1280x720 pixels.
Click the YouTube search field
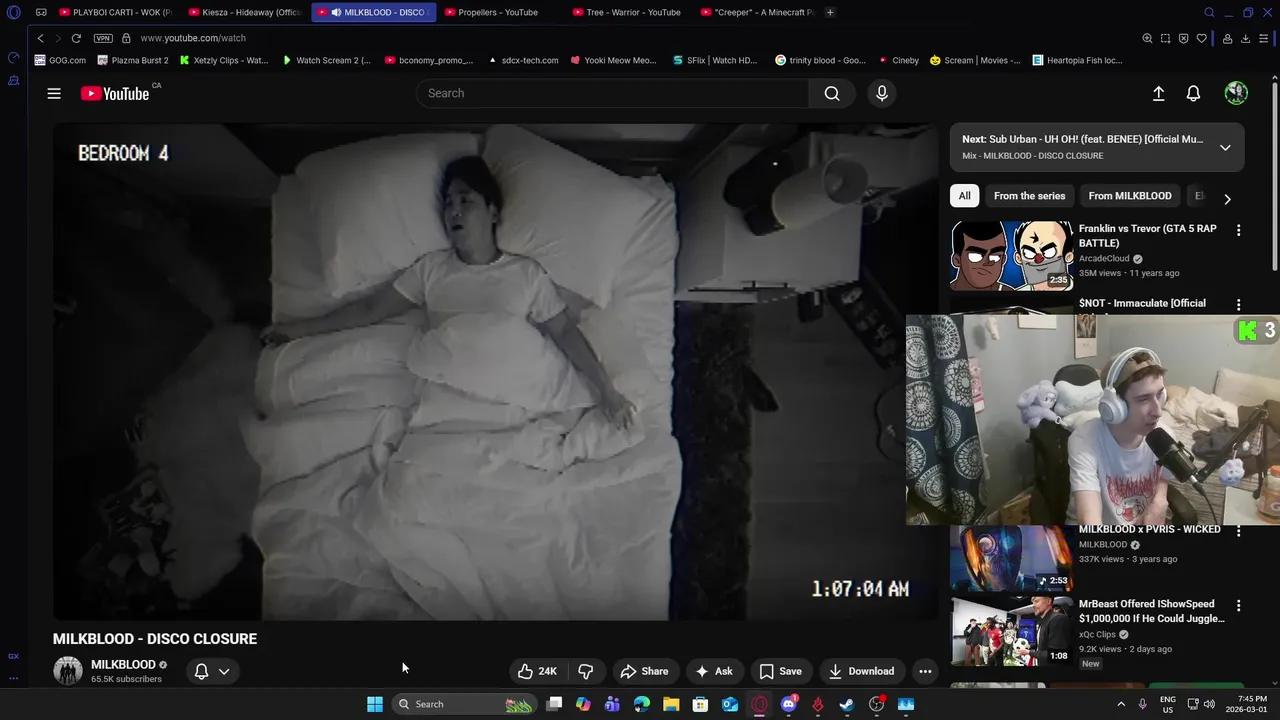coord(613,93)
